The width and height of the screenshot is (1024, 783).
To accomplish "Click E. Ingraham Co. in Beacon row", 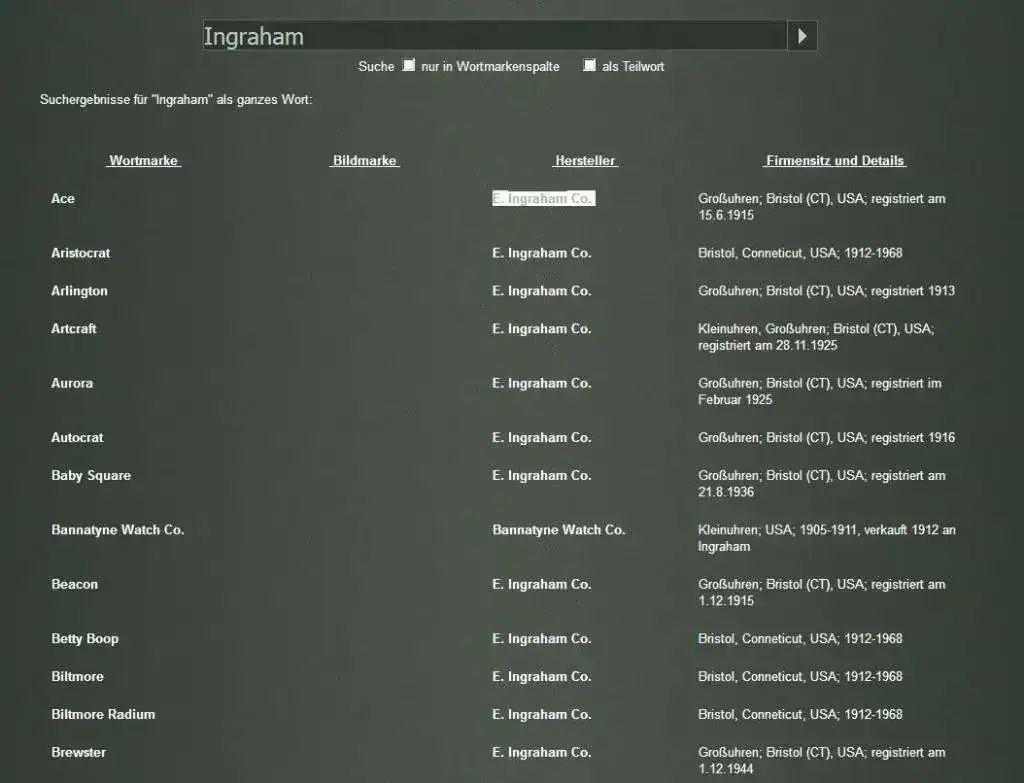I will tap(541, 584).
